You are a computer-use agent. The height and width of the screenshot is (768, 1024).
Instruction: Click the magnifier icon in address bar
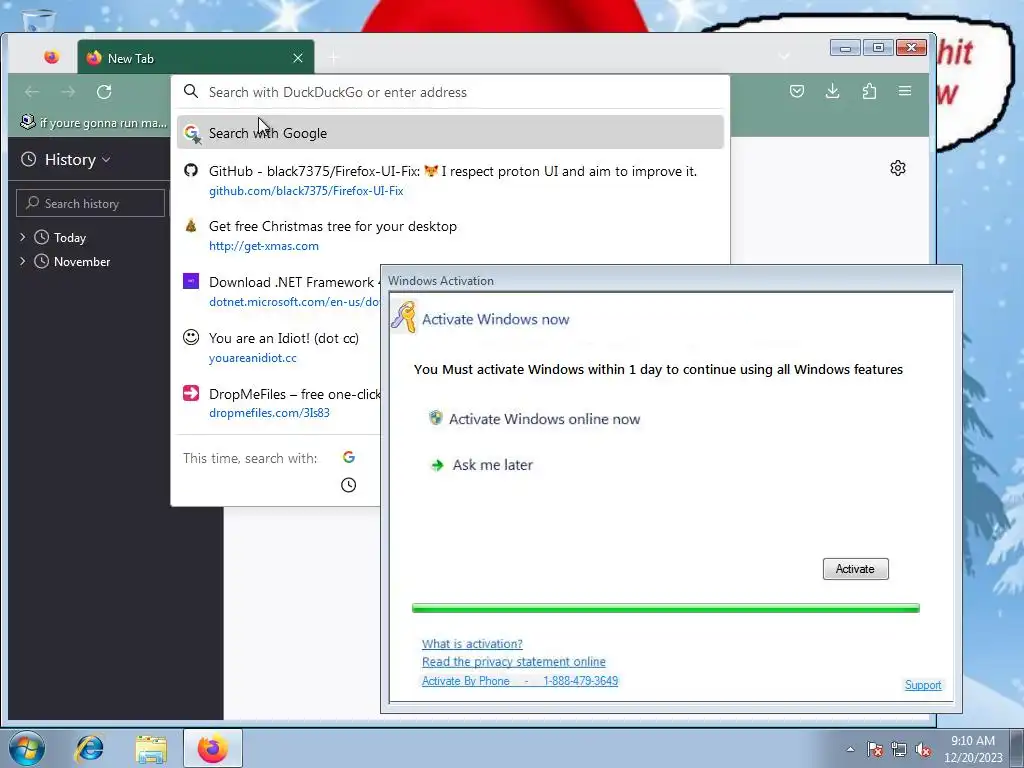[191, 91]
